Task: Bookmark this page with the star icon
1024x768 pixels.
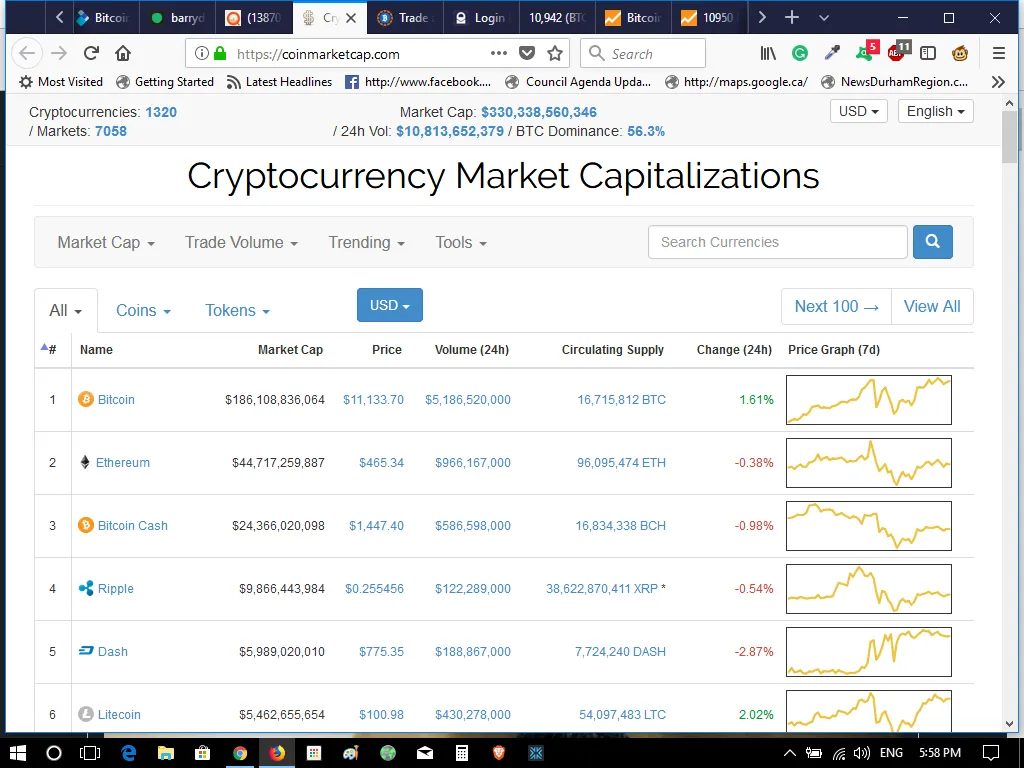Action: pos(555,53)
